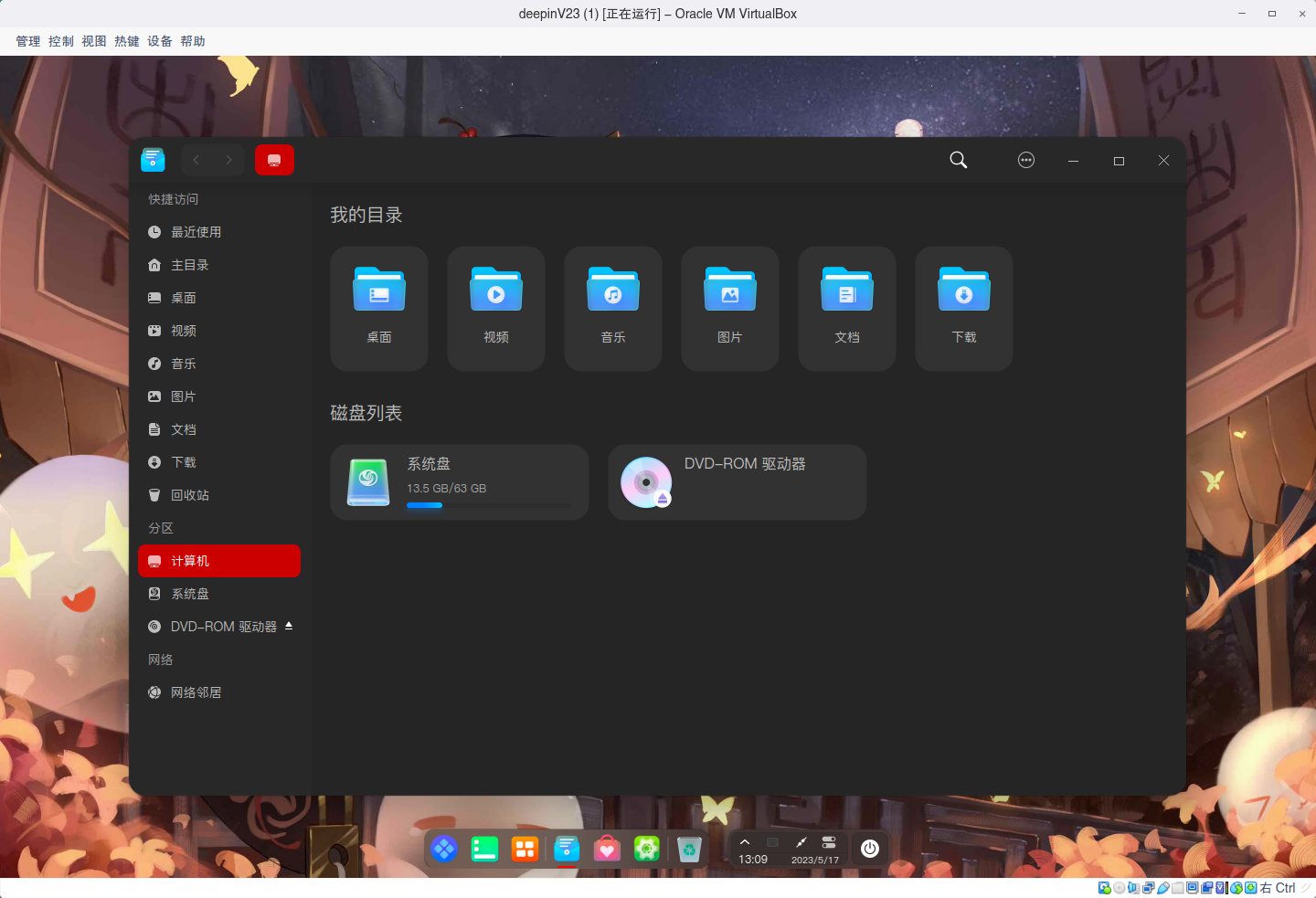Open the launcher from the dock
Image resolution: width=1316 pixels, height=898 pixels.
pos(444,850)
